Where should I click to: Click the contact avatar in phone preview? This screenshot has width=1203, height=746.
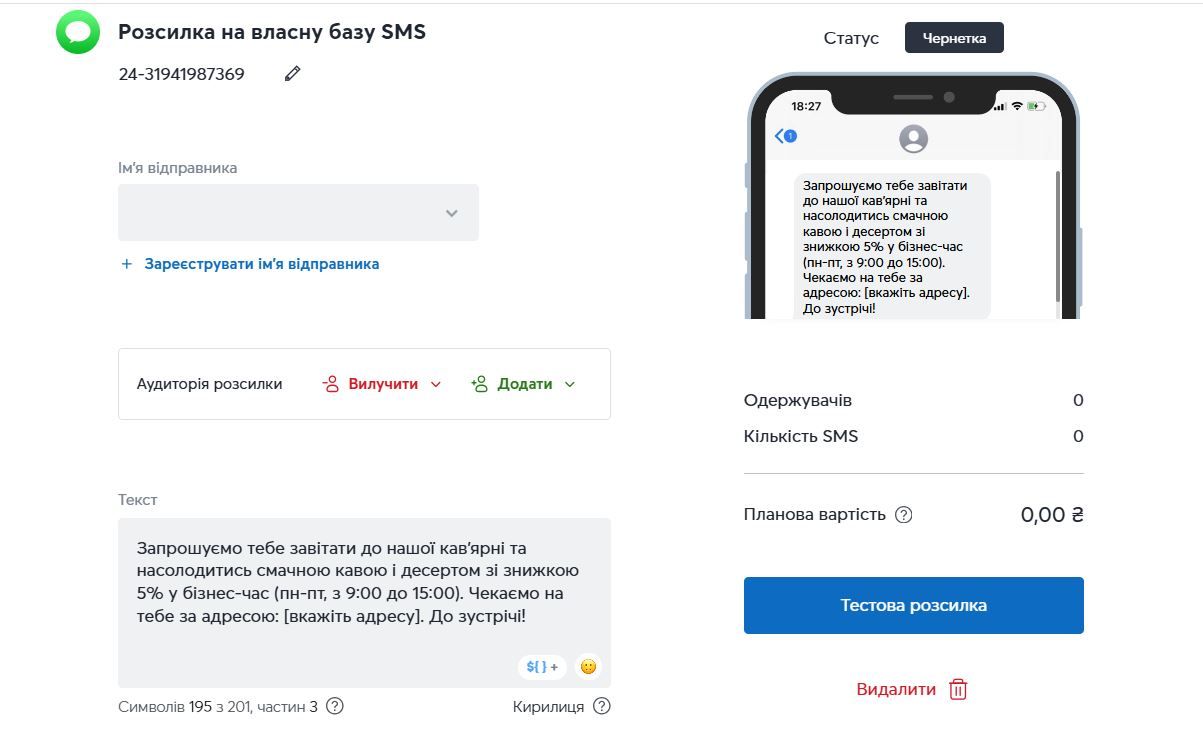click(913, 138)
